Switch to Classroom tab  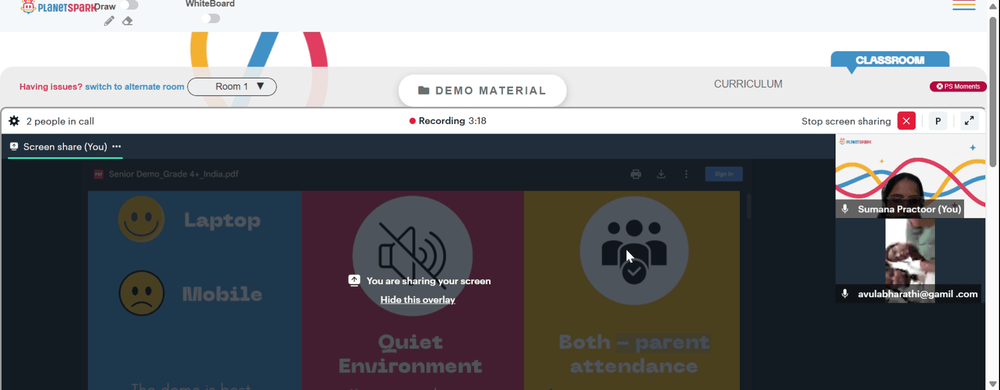[890, 60]
